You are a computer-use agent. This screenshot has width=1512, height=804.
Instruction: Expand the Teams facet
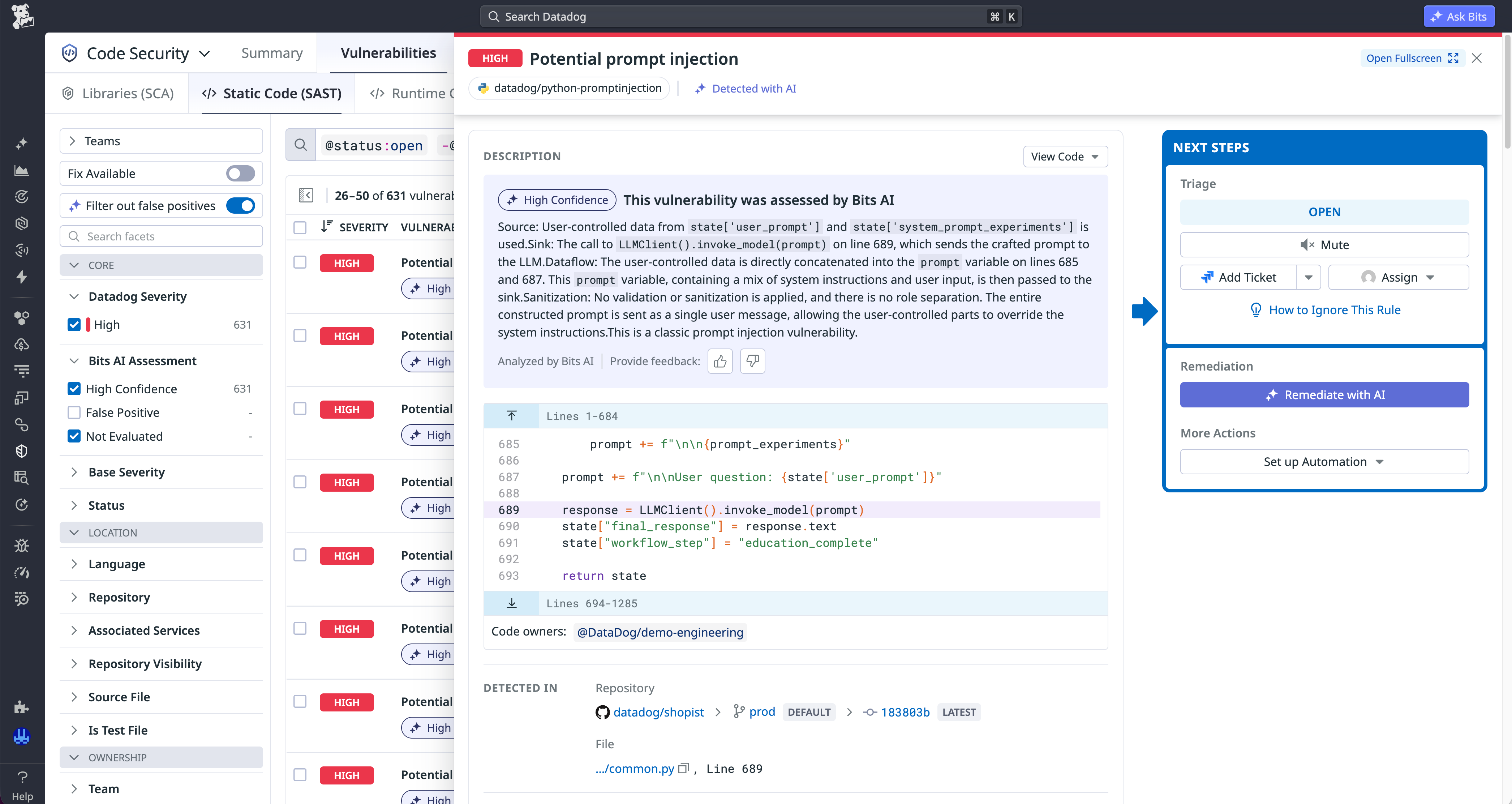point(161,141)
